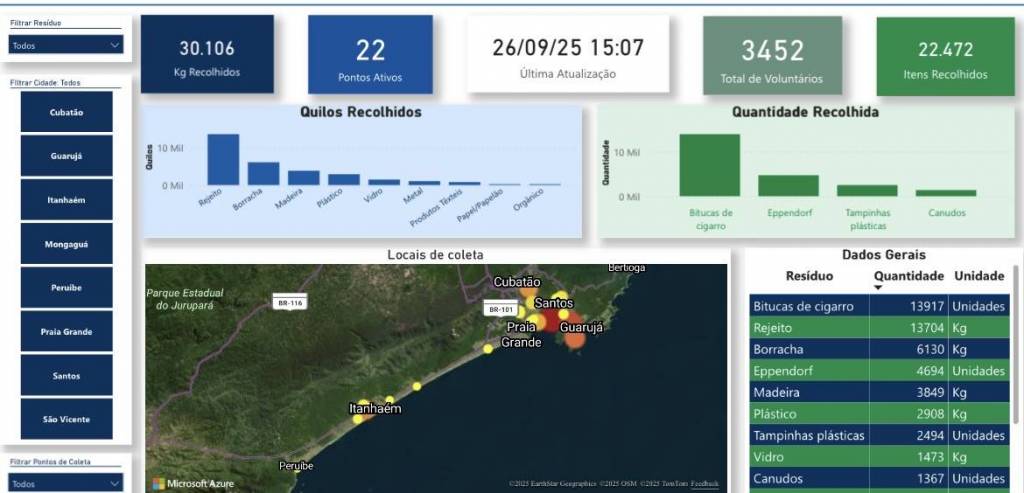Image resolution: width=1024 pixels, height=493 pixels.
Task: Select the Borracha row in Dados Gerais
Action: (808, 350)
